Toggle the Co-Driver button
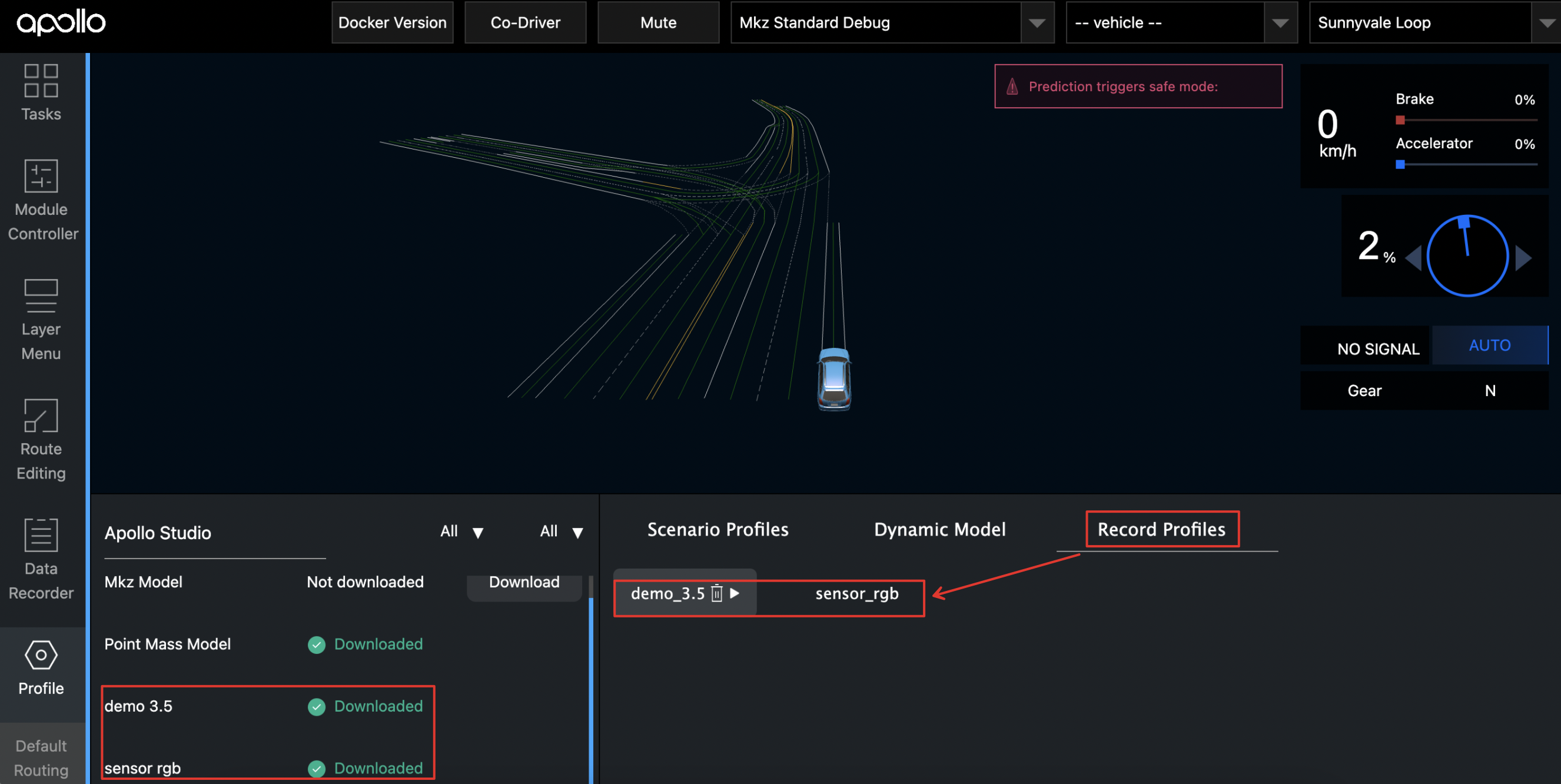Screen dimensions: 1561x784 click(x=525, y=22)
